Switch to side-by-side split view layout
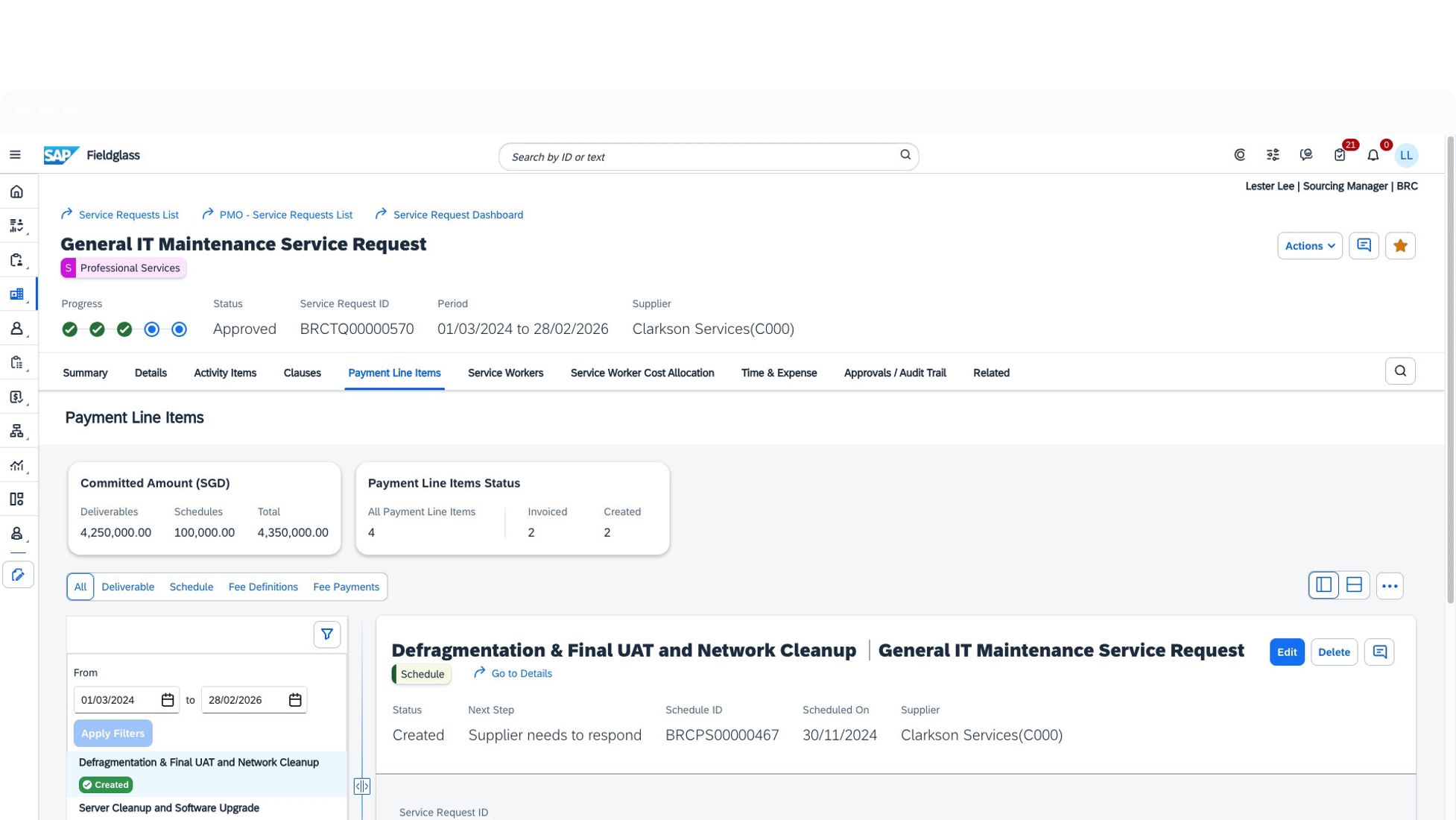The width and height of the screenshot is (1456, 820). [x=1323, y=586]
